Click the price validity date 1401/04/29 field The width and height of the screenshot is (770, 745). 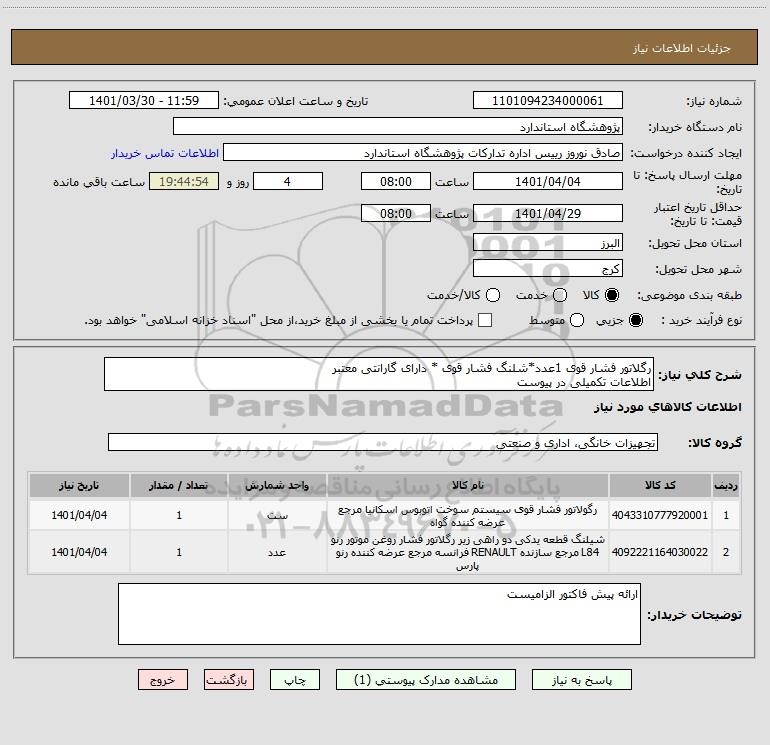tap(548, 213)
